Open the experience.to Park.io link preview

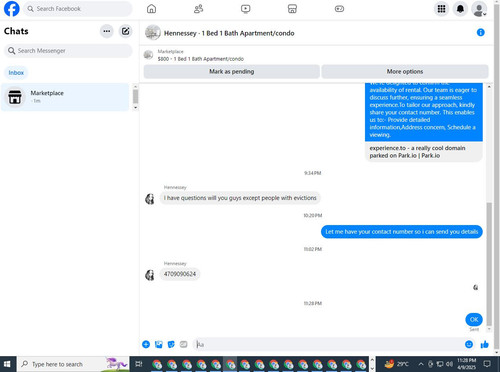424,152
